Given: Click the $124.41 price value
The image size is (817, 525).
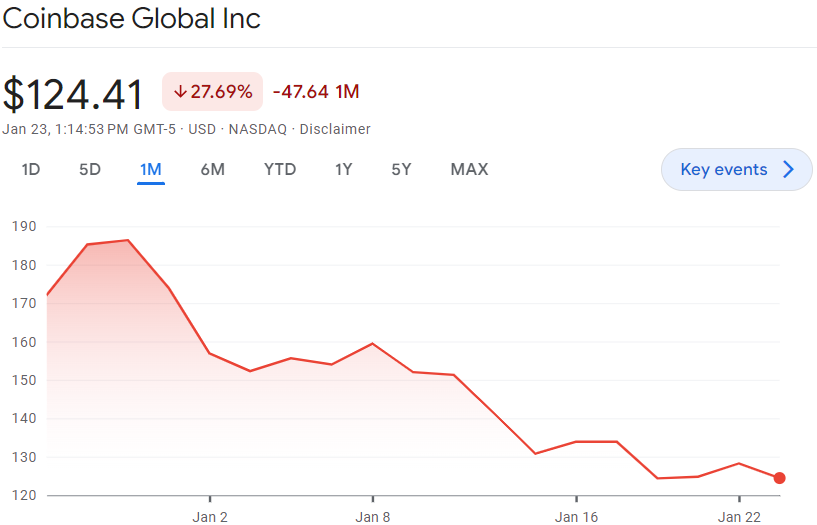Looking at the screenshot, I should pyautogui.click(x=74, y=94).
